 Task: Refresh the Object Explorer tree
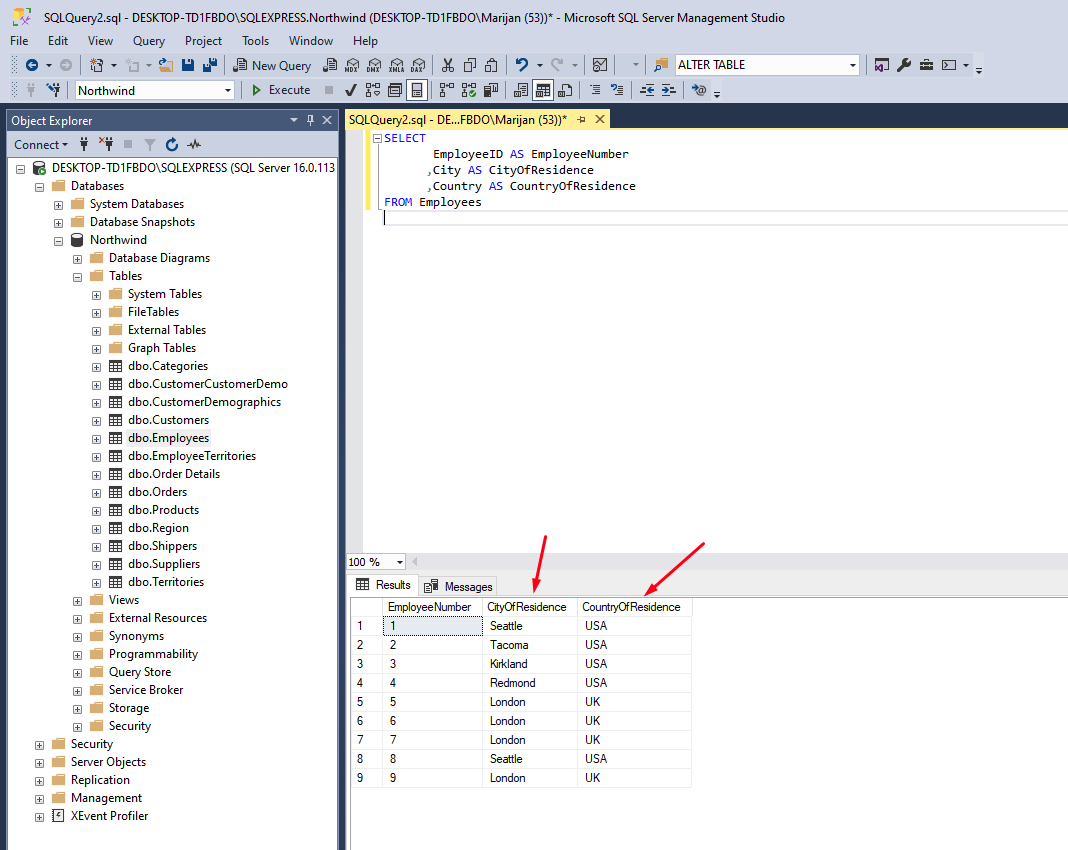click(x=172, y=144)
